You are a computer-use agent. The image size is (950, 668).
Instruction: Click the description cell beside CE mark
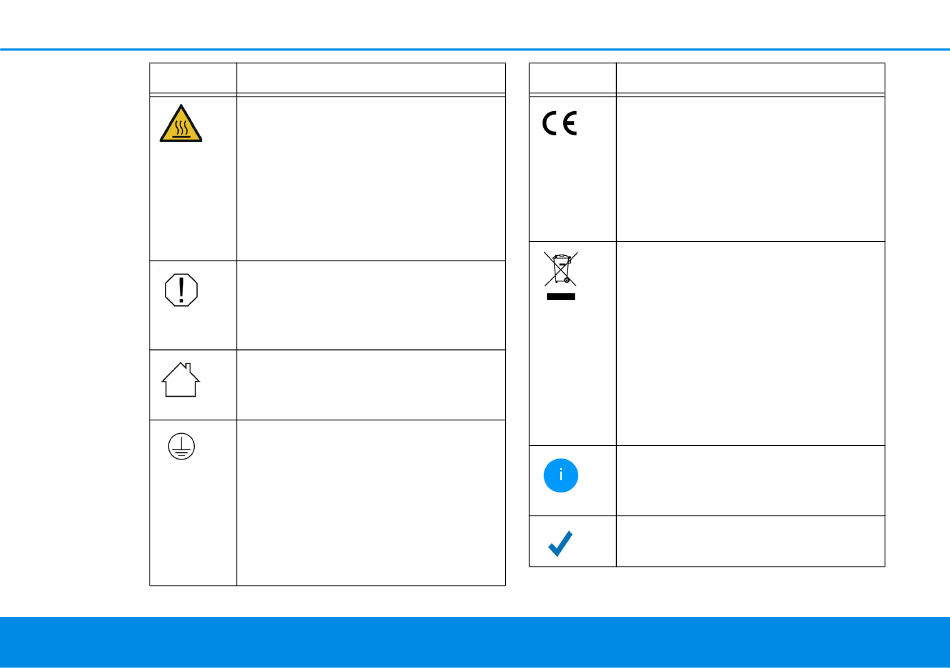pyautogui.click(x=751, y=169)
